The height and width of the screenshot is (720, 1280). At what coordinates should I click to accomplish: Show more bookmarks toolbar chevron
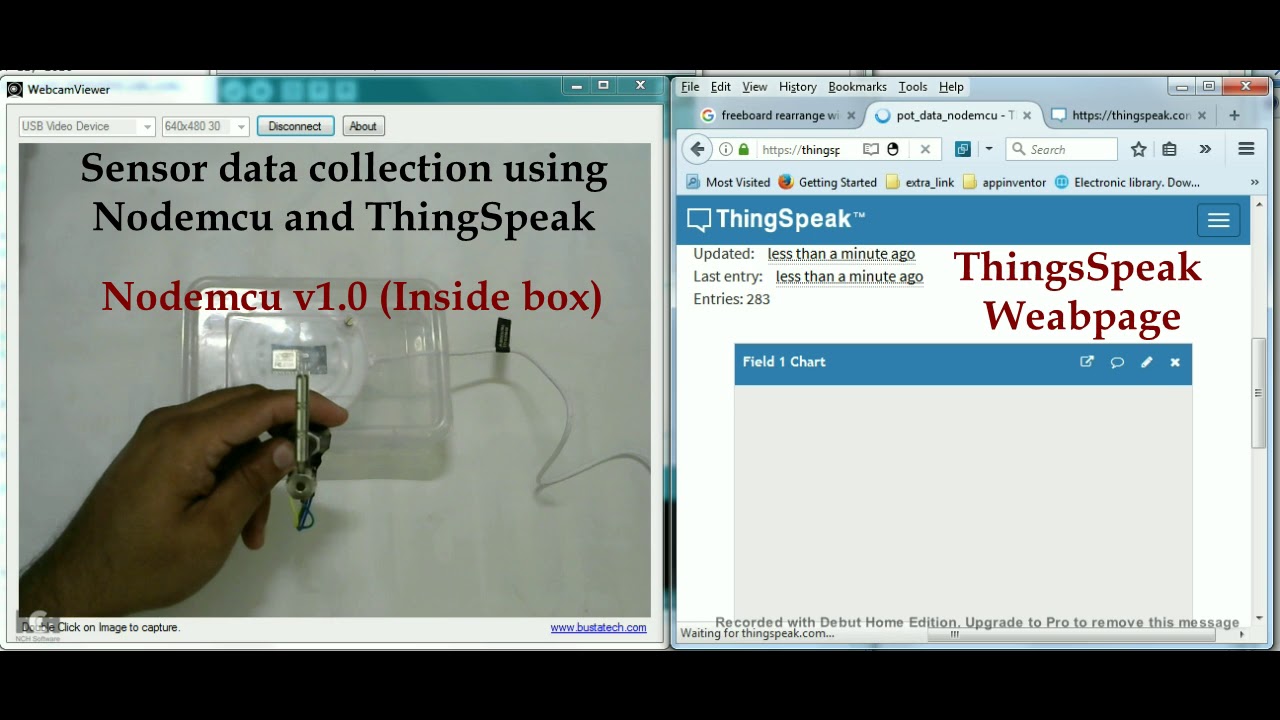[1254, 182]
